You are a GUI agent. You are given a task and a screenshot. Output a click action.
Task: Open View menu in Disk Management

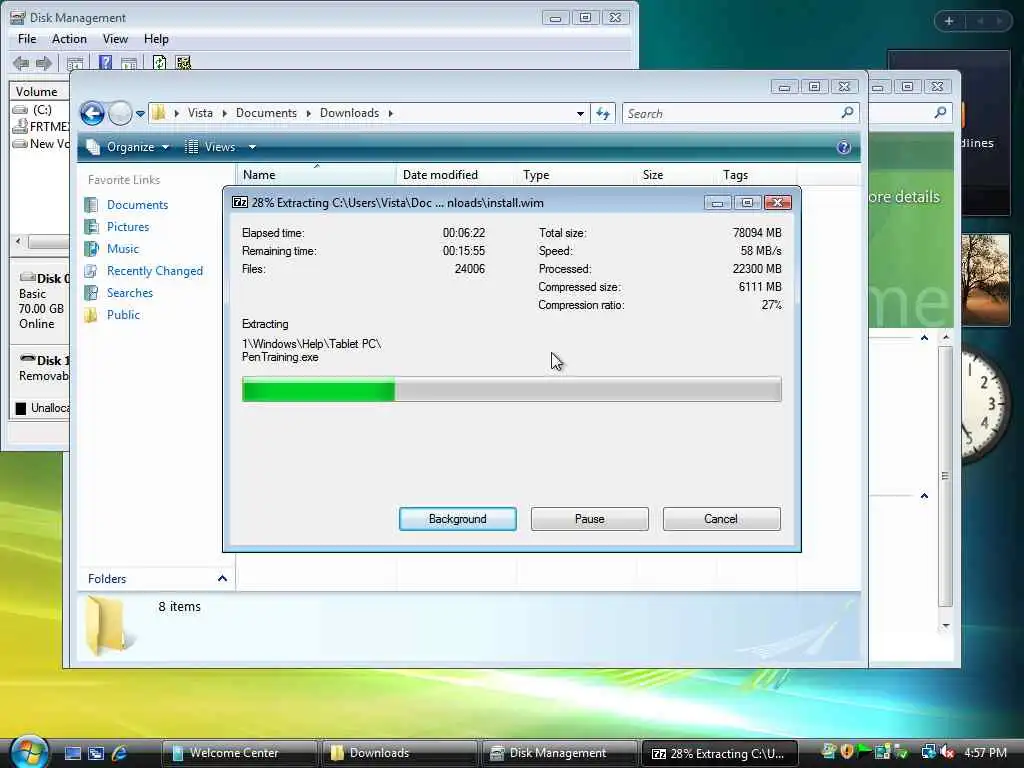(115, 39)
